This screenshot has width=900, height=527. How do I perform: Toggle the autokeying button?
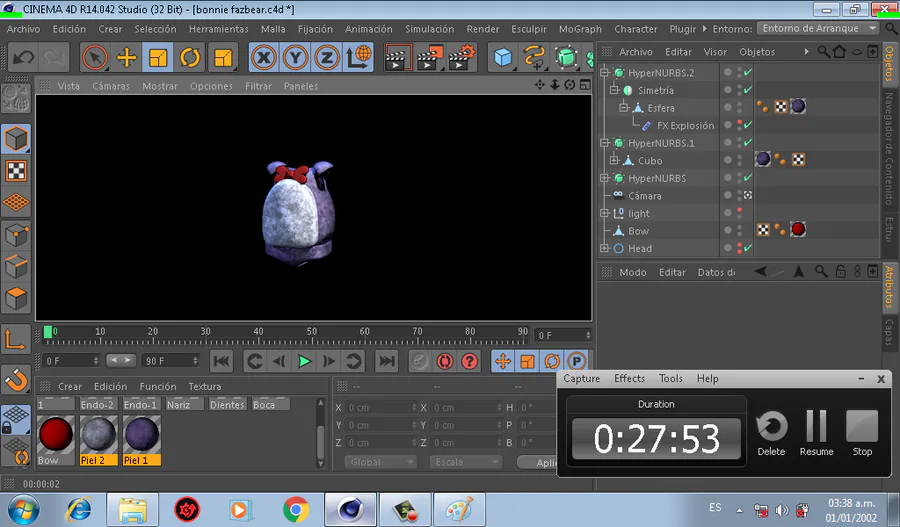tap(445, 361)
